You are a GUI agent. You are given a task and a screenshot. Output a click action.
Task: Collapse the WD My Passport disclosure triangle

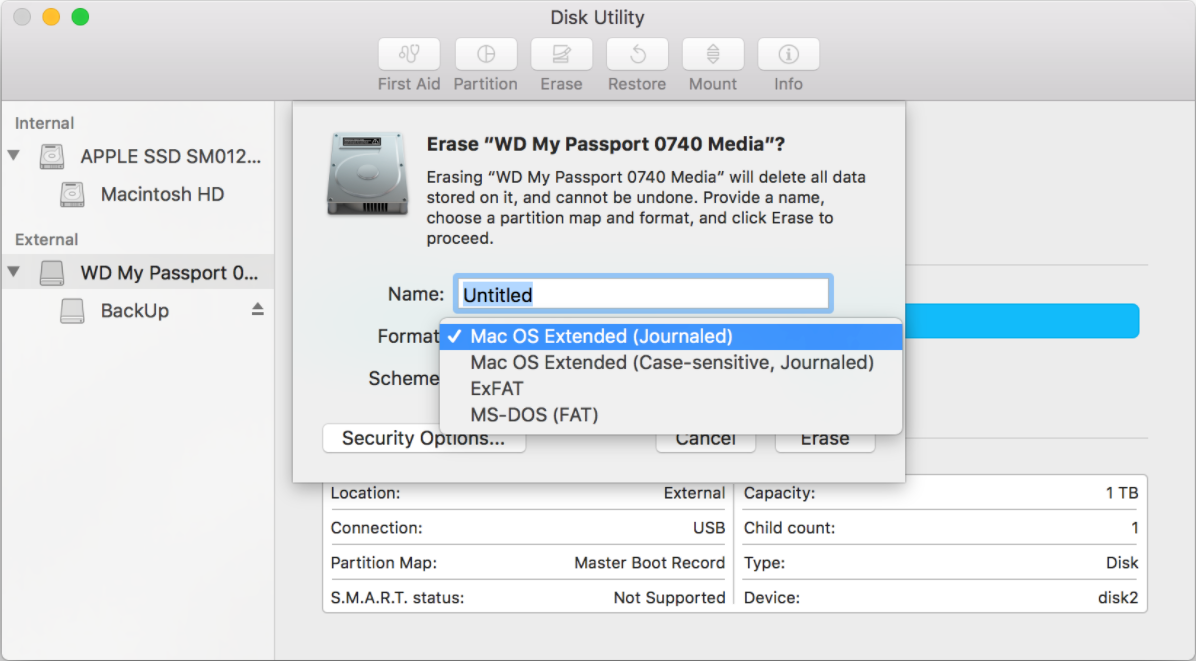pyautogui.click(x=14, y=271)
